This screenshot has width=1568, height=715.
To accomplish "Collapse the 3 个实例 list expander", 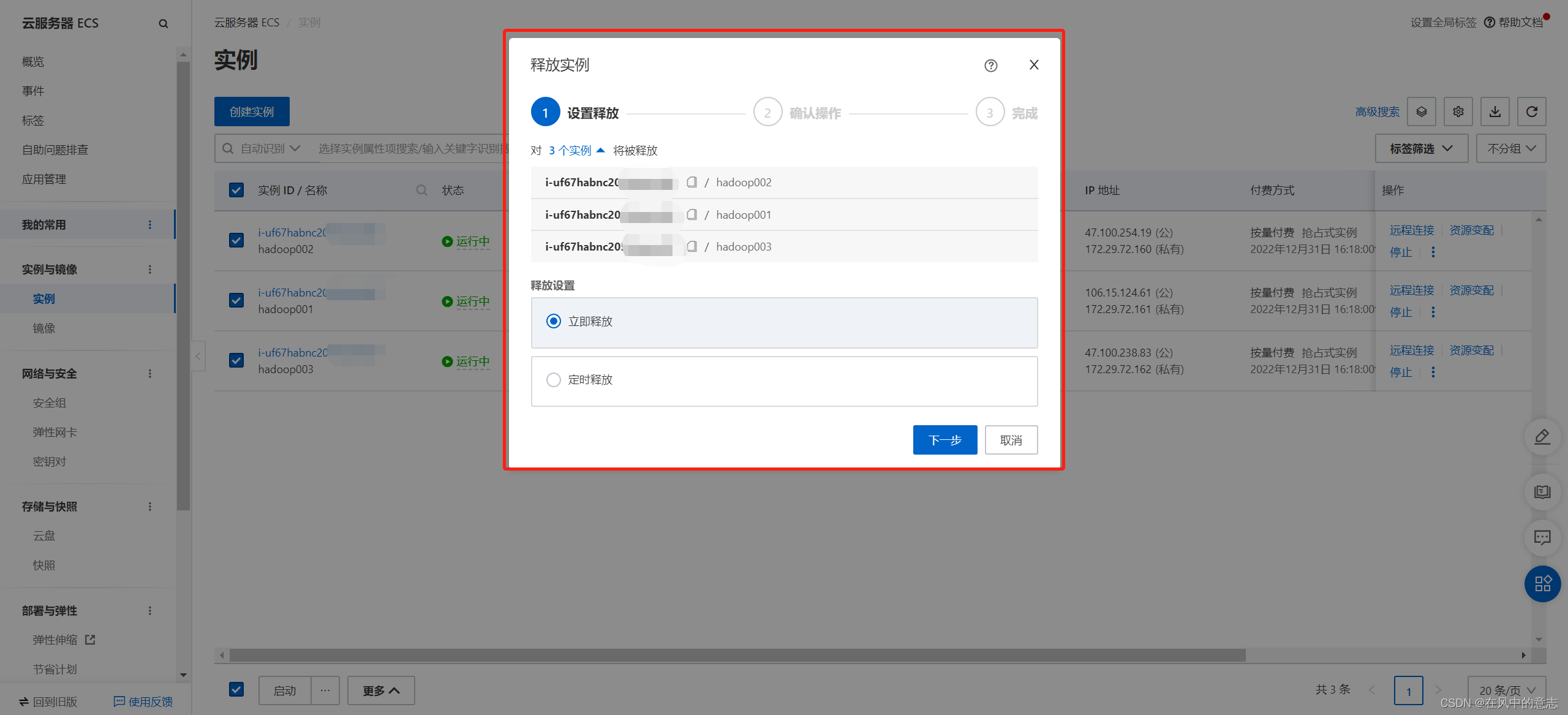I will tap(577, 150).
